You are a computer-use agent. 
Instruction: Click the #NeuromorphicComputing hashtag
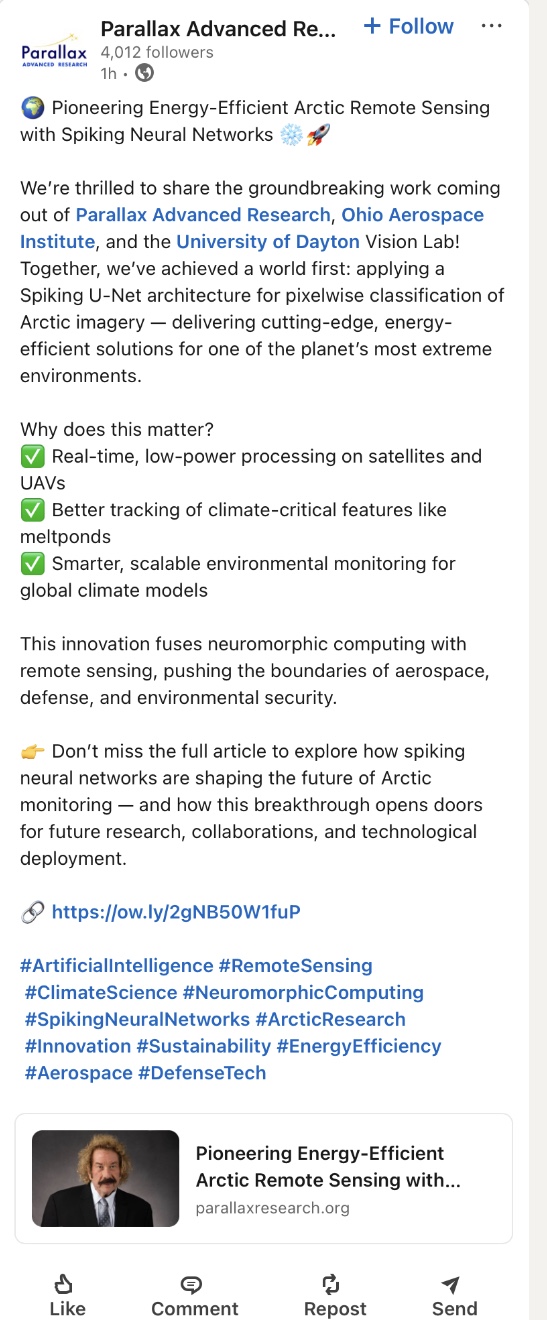(303, 992)
